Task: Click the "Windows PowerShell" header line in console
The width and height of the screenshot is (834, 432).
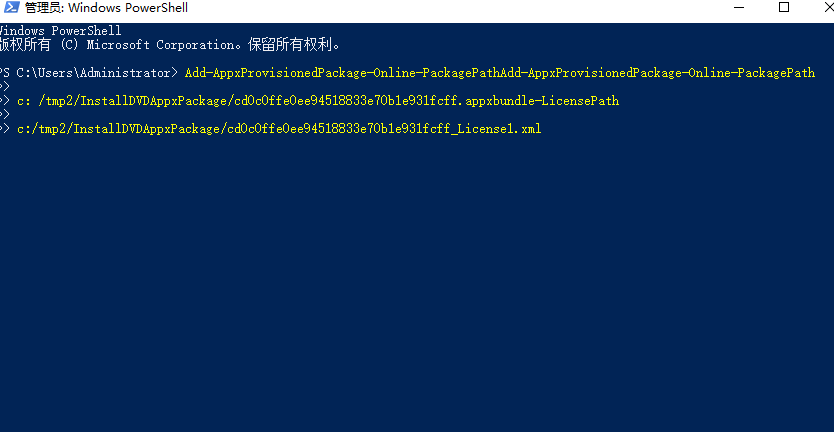Action: click(x=60, y=31)
